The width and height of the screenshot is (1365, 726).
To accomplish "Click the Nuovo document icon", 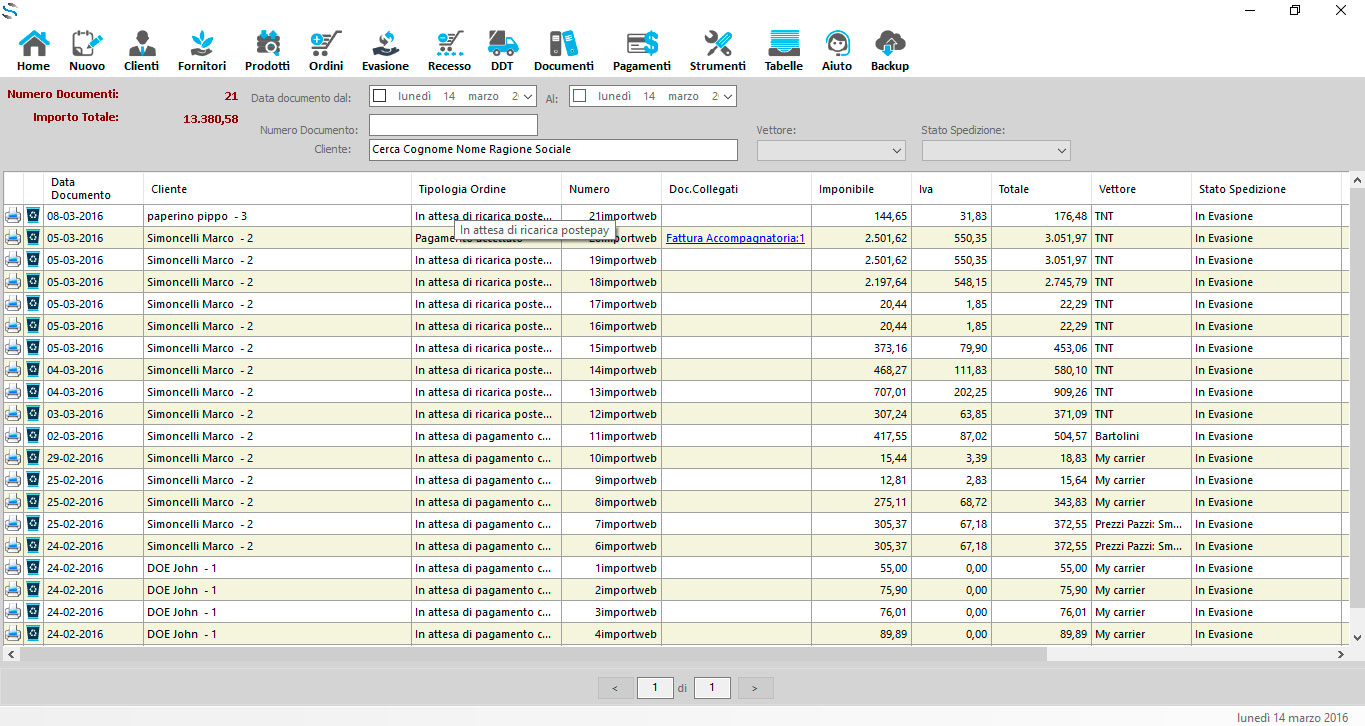I will pyautogui.click(x=87, y=50).
